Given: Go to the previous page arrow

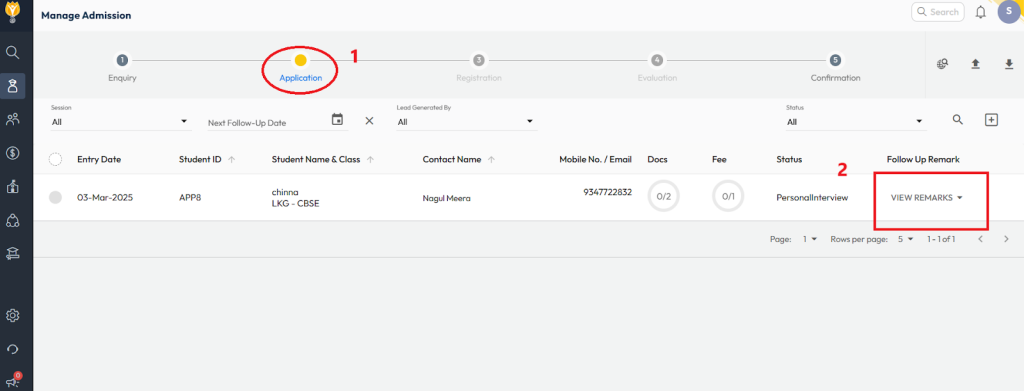Looking at the screenshot, I should pos(980,240).
